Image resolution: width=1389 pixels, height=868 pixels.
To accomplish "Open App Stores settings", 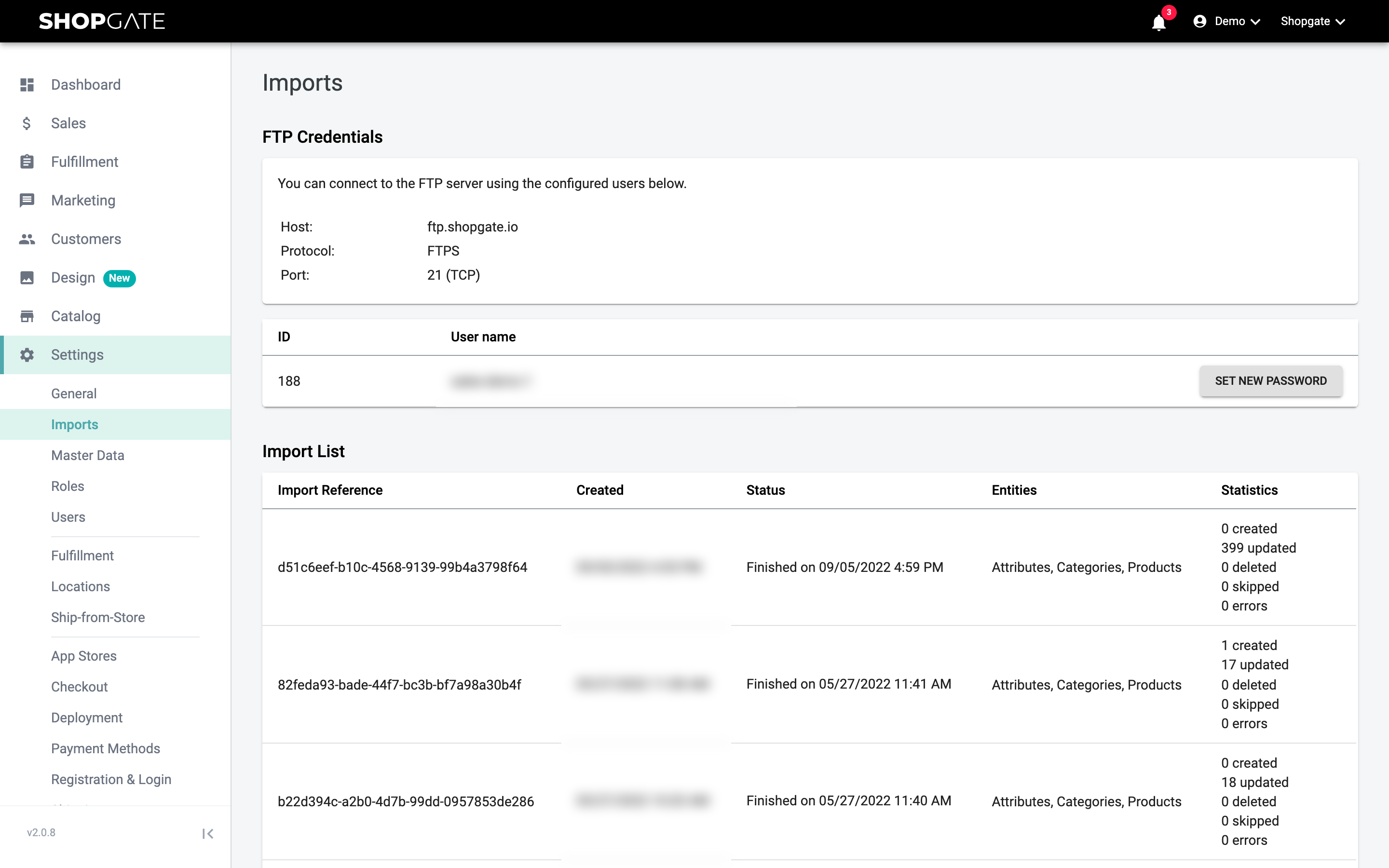I will click(x=84, y=656).
